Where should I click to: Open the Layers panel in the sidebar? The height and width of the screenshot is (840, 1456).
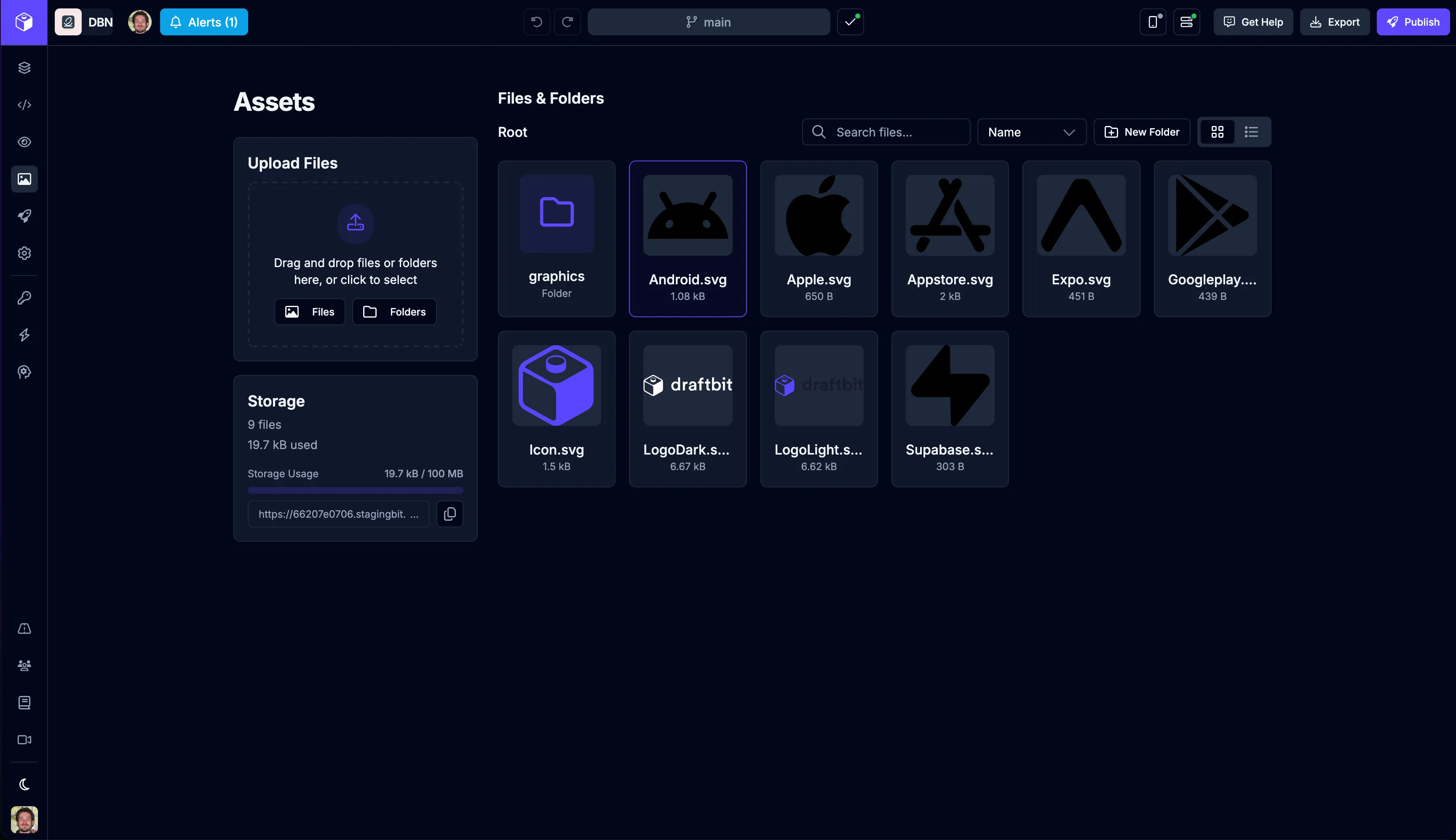pos(24,68)
